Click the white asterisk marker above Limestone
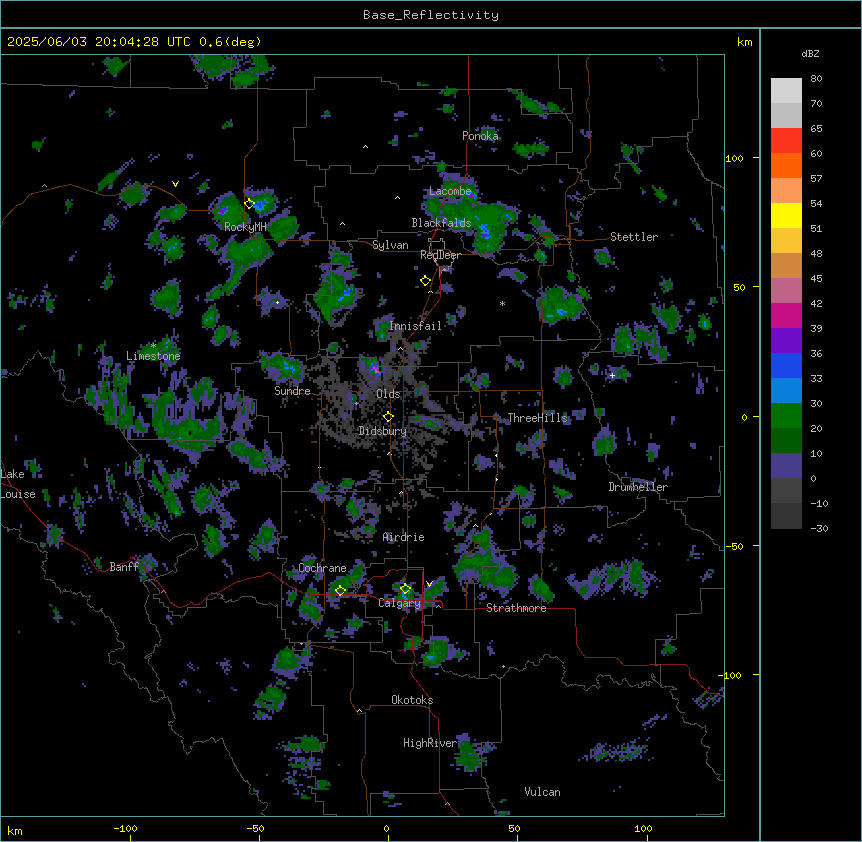 point(153,346)
